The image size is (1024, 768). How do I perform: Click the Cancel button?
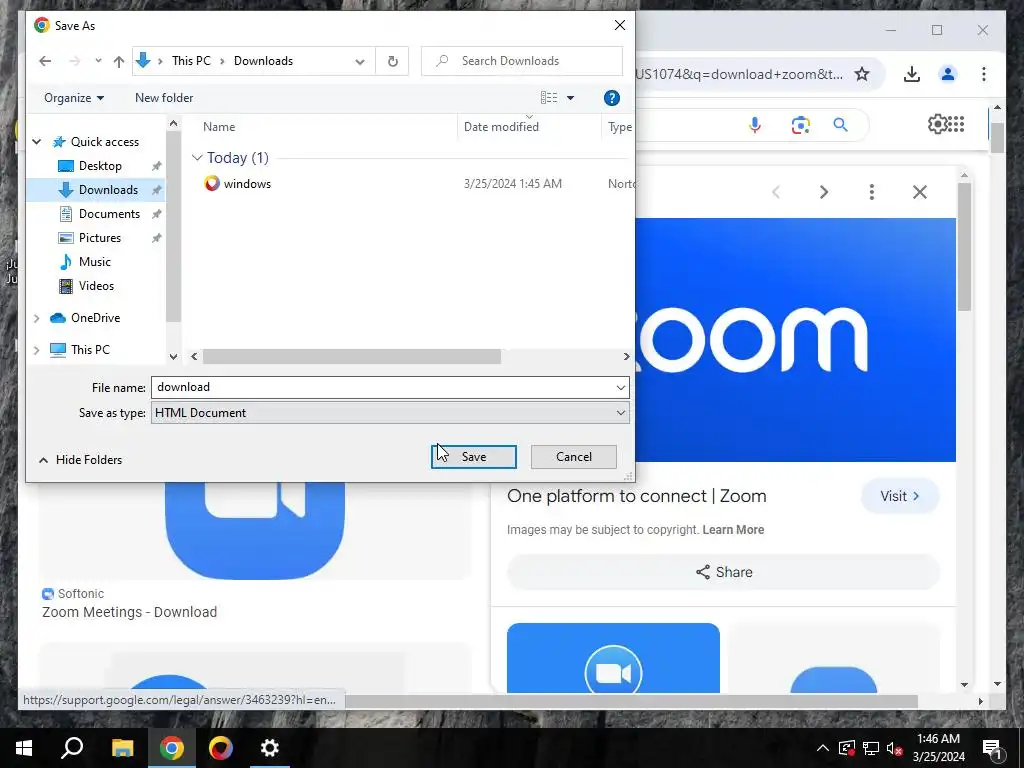[573, 457]
